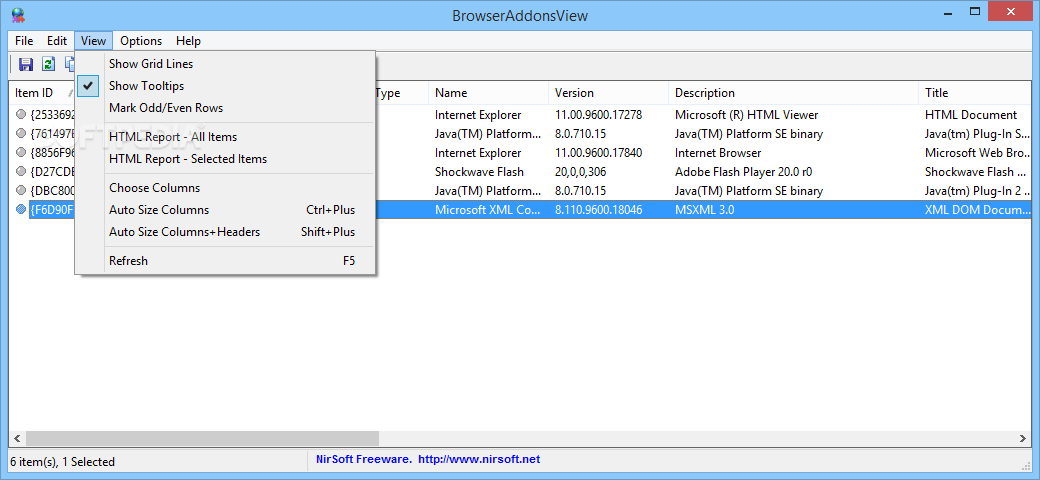Open the Choose Columns dialog

pos(226,188)
